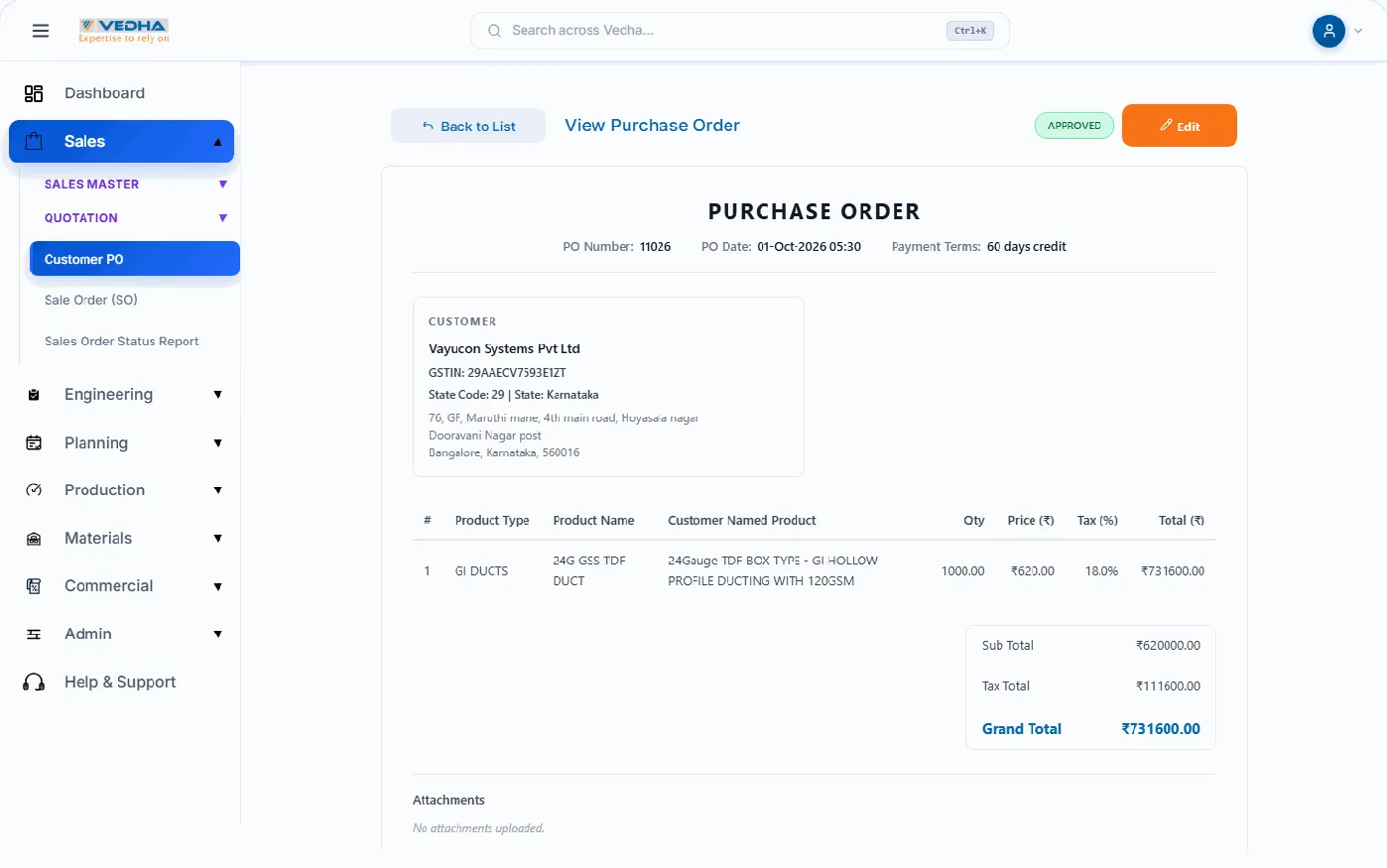Click the search magnifier icon
Image resolution: width=1387 pixels, height=868 pixels.
tap(494, 31)
